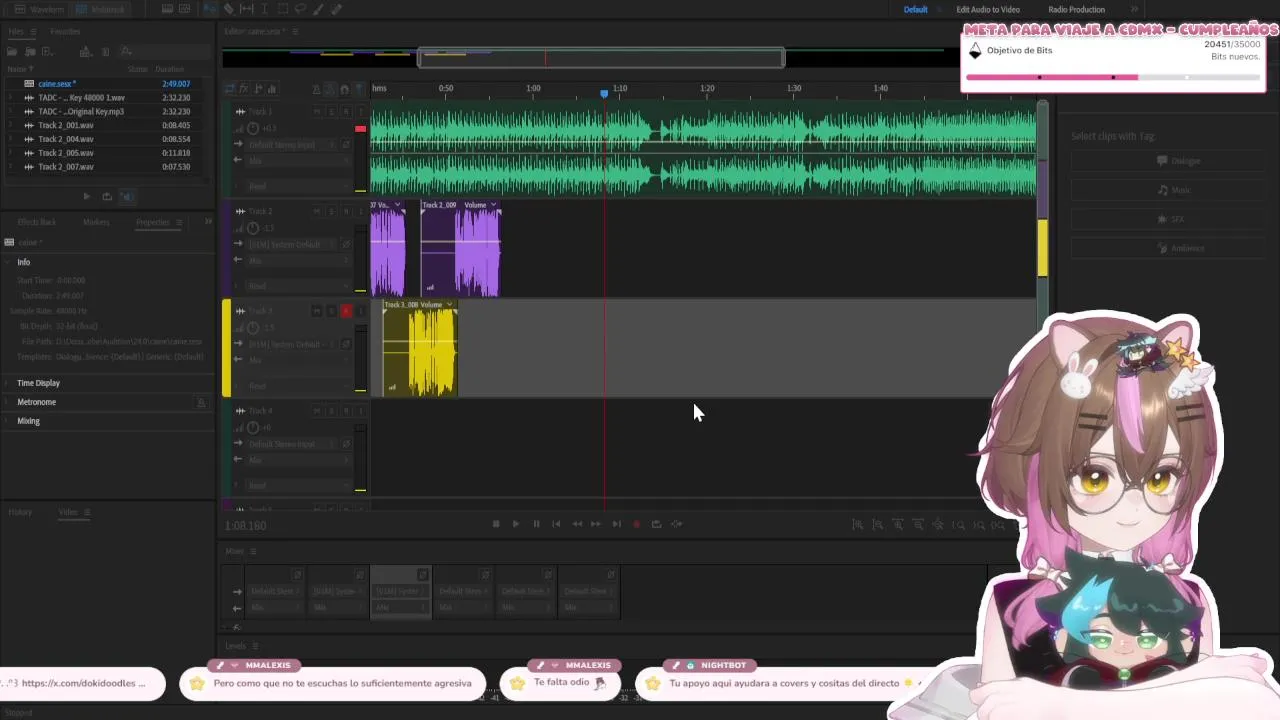Click the timecode display 1:08.180
The image size is (1280, 720).
click(x=245, y=526)
